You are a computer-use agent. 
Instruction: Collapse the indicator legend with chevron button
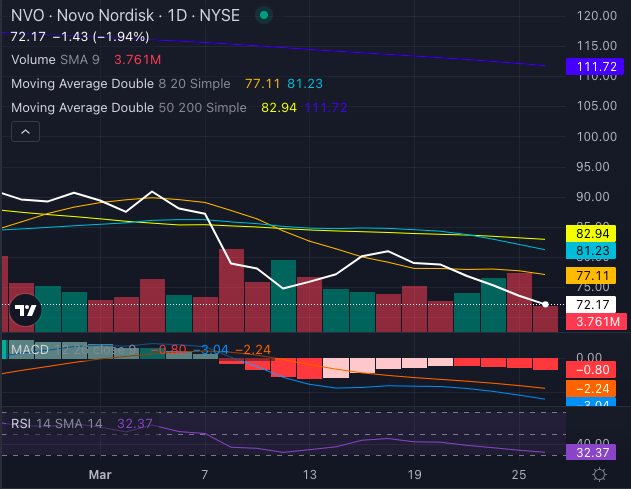[25, 132]
